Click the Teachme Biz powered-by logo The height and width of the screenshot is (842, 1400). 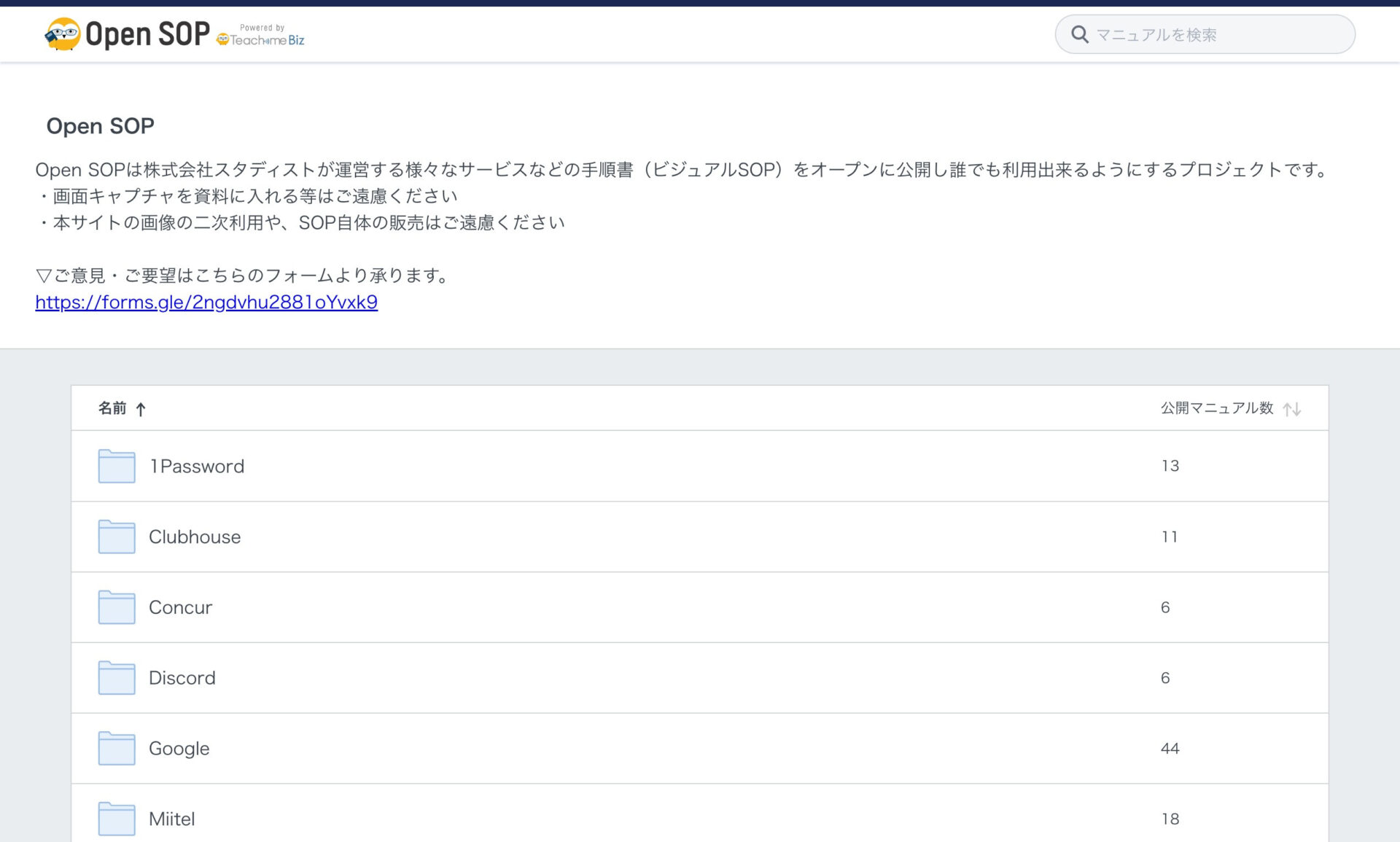coord(261,36)
